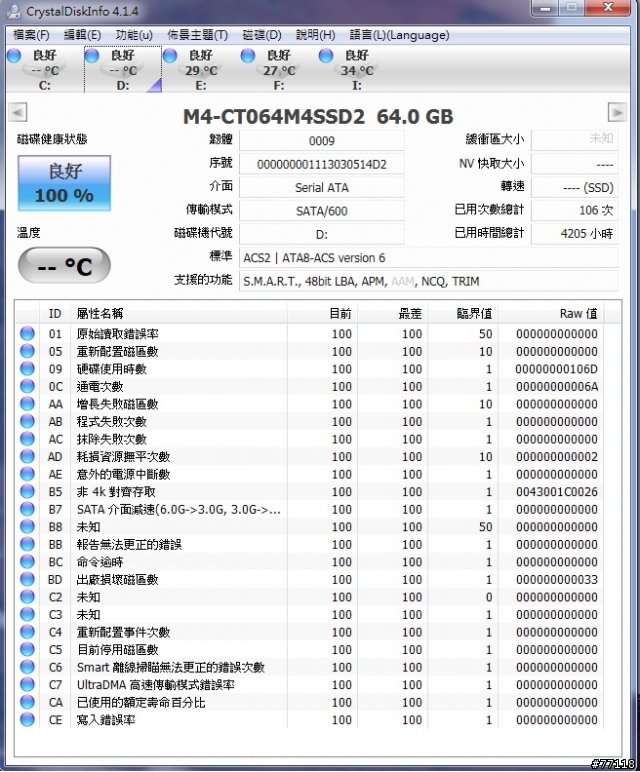Click status icon of attribute AA
The width and height of the screenshot is (640, 772).
pyautogui.click(x=28, y=404)
